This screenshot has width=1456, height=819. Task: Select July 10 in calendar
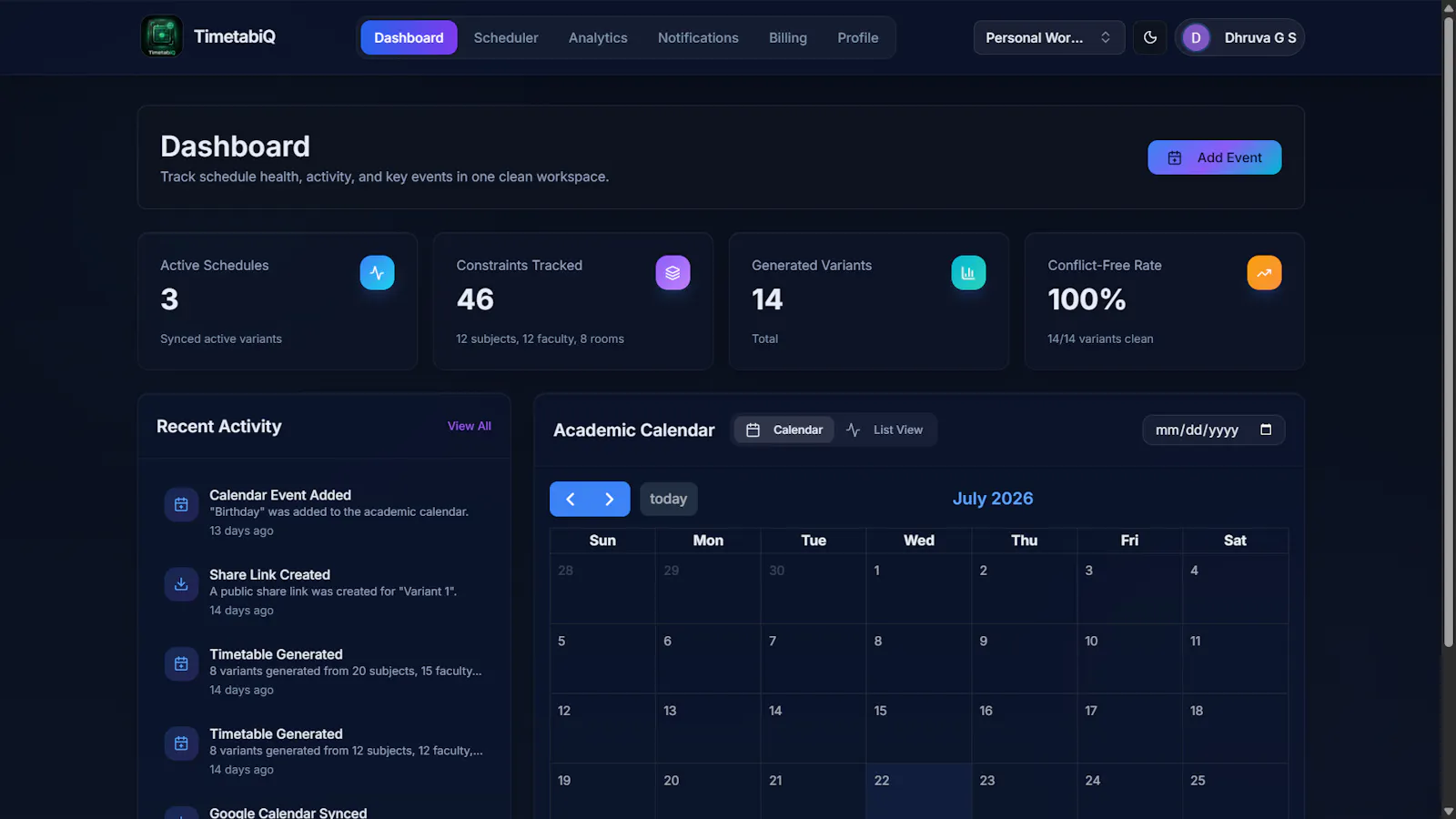click(1130, 658)
